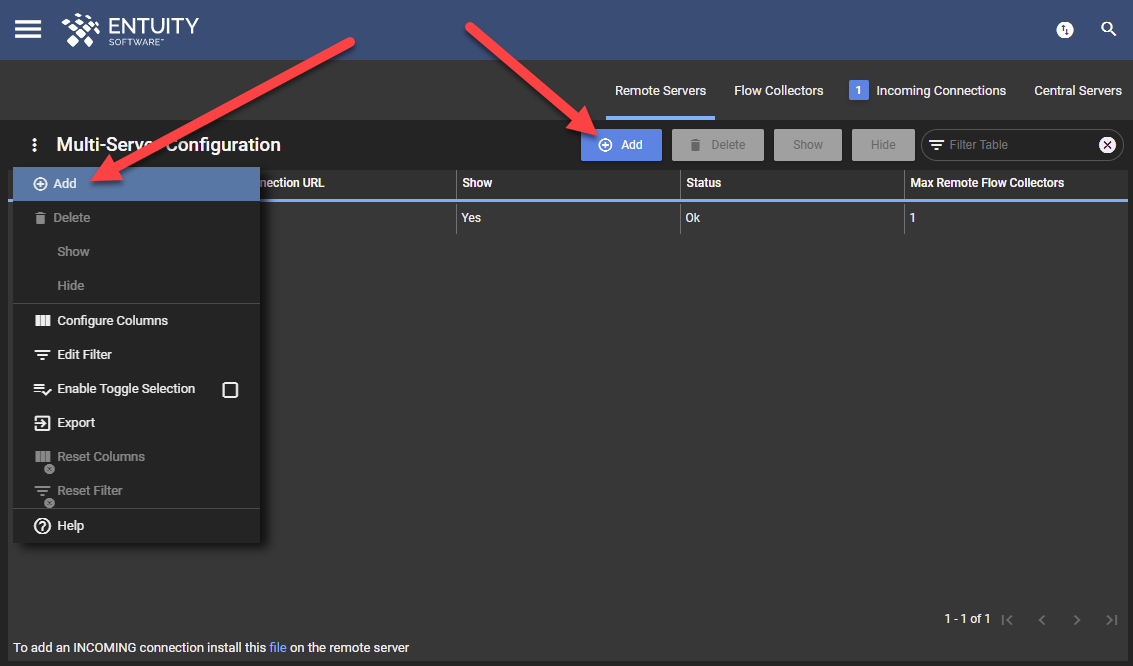The image size is (1133, 666).
Task: Clear the Filter Table field
Action: coord(1107,145)
